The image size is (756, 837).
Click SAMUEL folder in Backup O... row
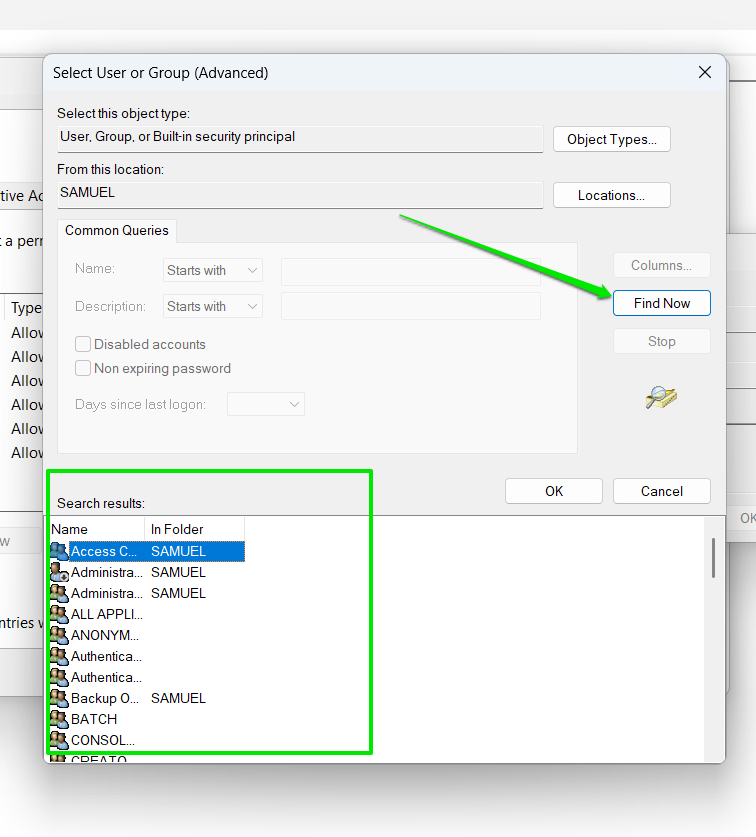coord(178,698)
